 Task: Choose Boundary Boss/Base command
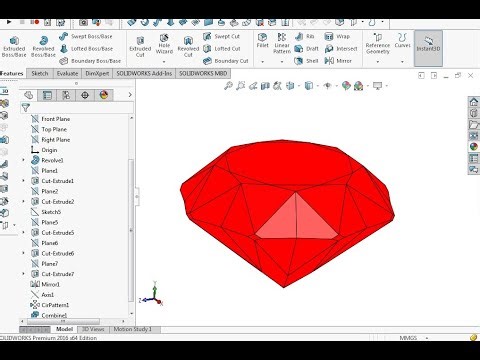tap(90, 61)
